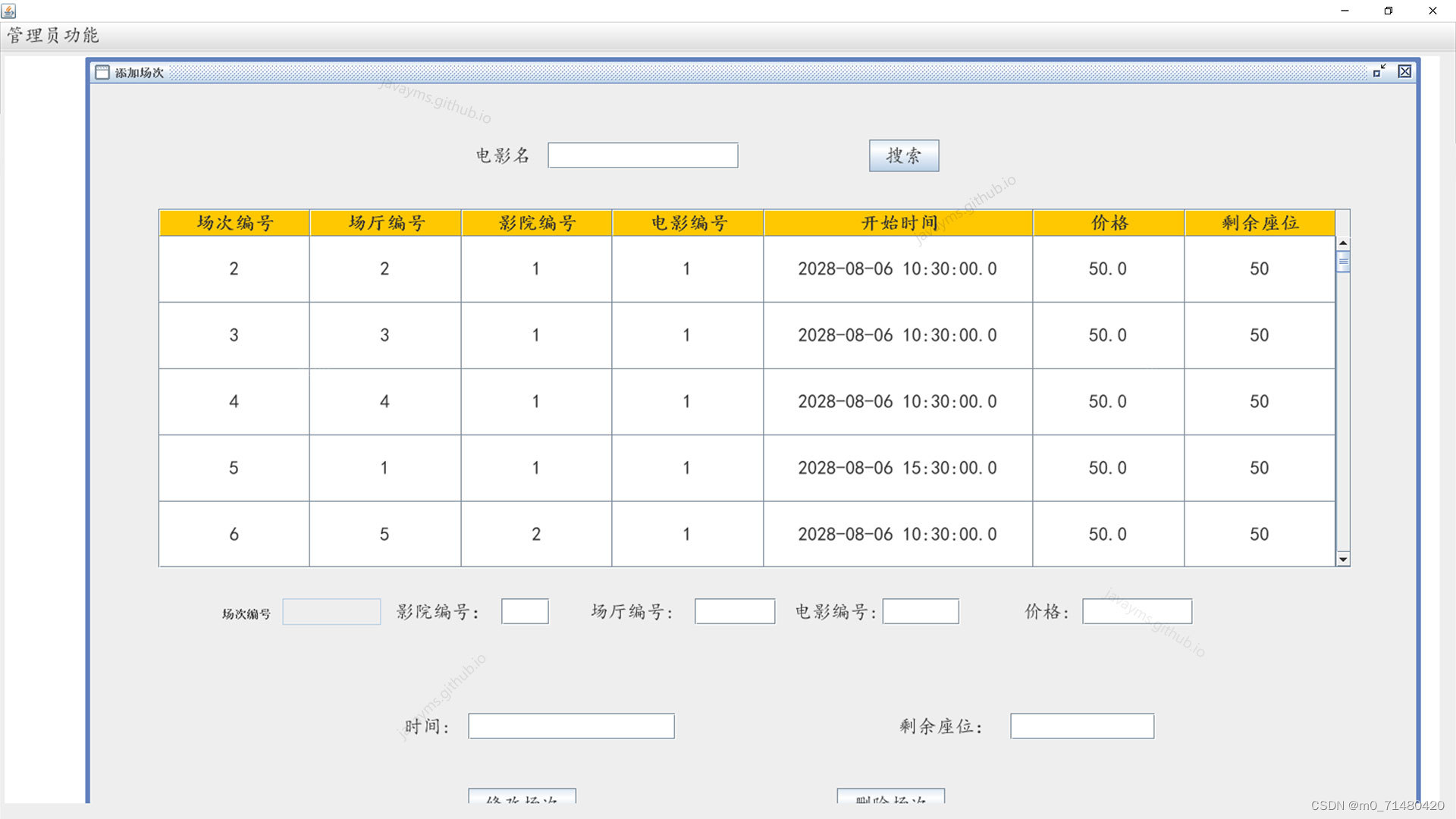
Task: Select the row with 场次编号 4
Action: pos(747,402)
